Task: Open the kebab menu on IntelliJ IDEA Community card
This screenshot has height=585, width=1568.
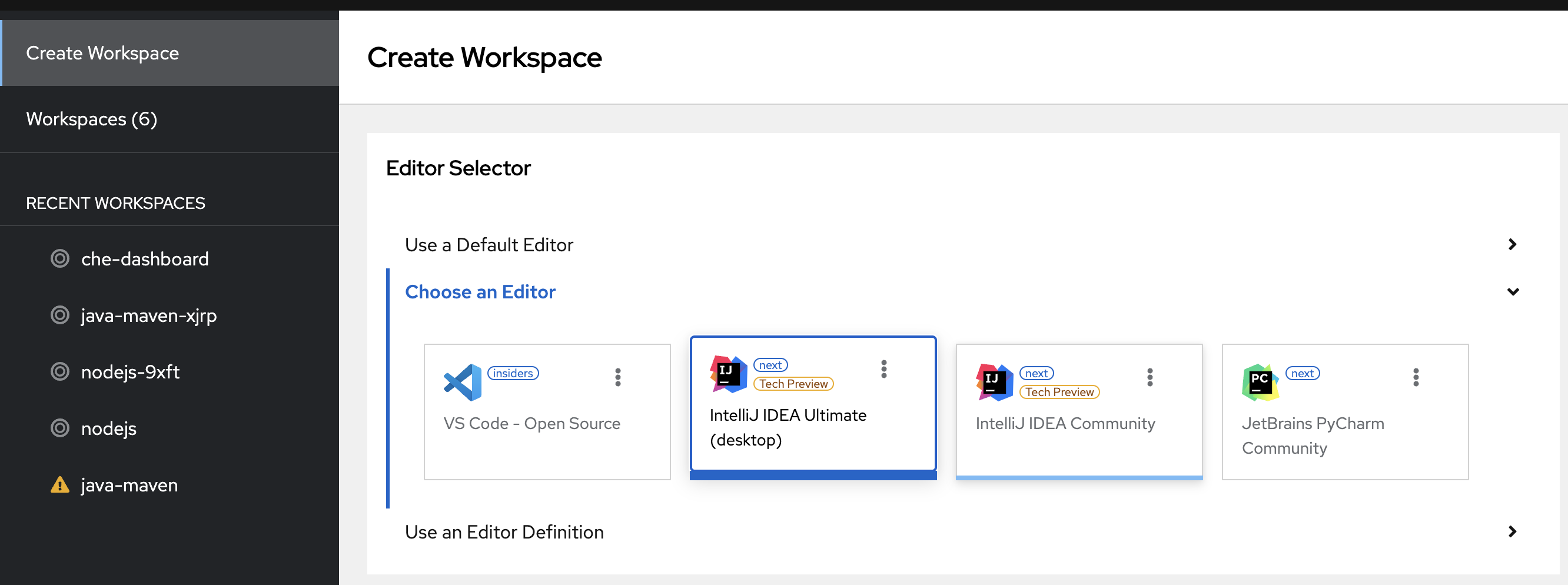Action: click(1149, 377)
